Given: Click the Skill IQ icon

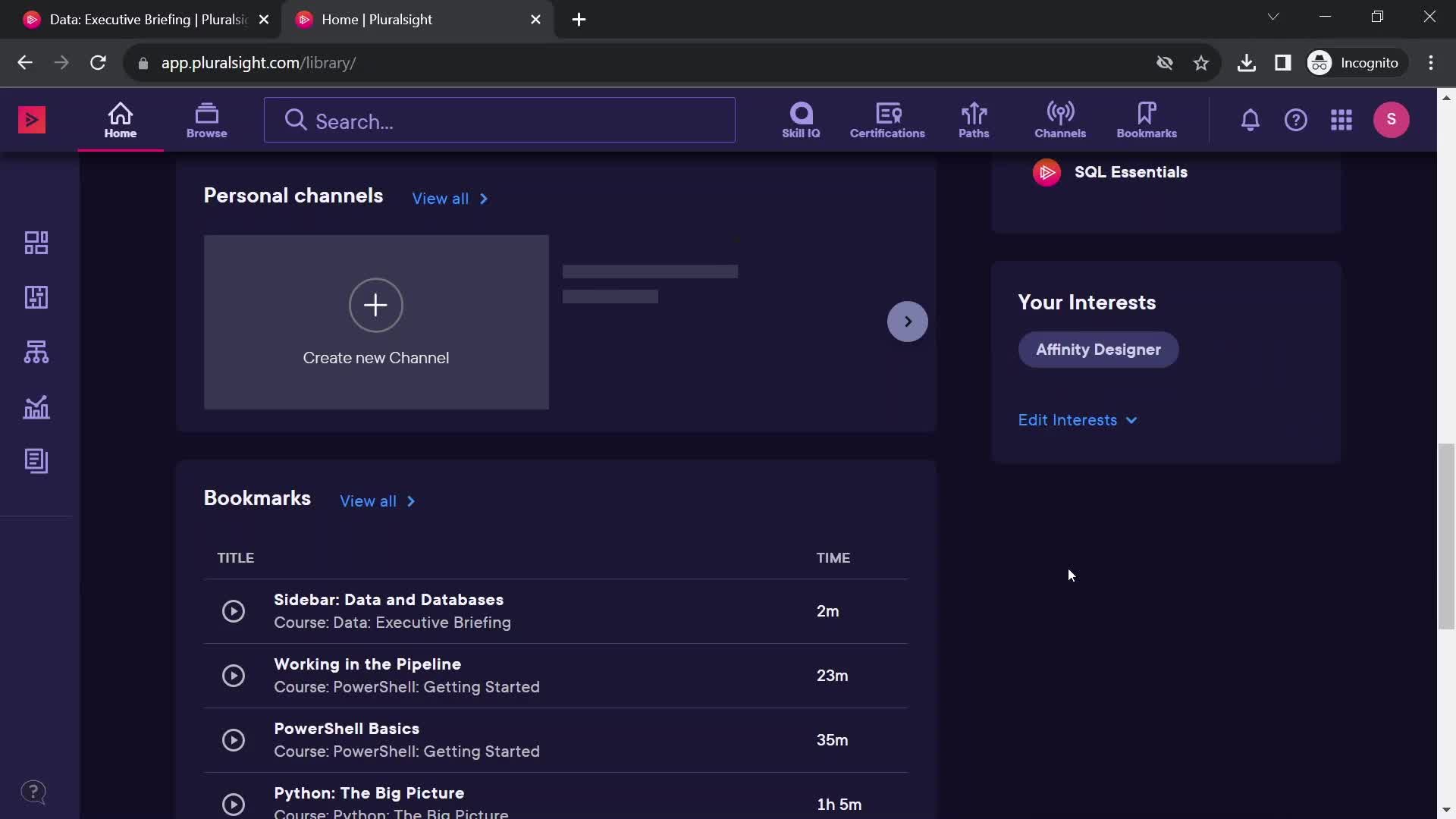Looking at the screenshot, I should (800, 119).
